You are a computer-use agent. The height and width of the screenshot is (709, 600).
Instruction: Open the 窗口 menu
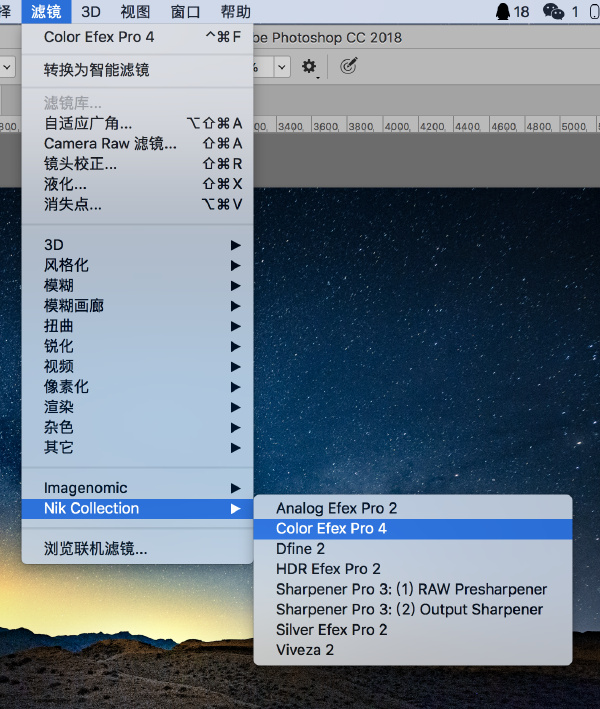[185, 12]
